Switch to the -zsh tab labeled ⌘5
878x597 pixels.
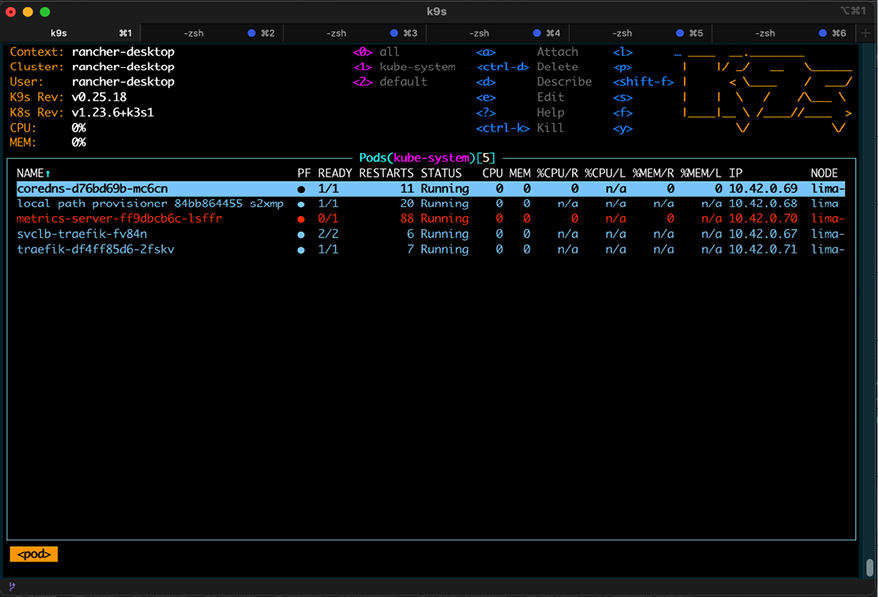641,33
